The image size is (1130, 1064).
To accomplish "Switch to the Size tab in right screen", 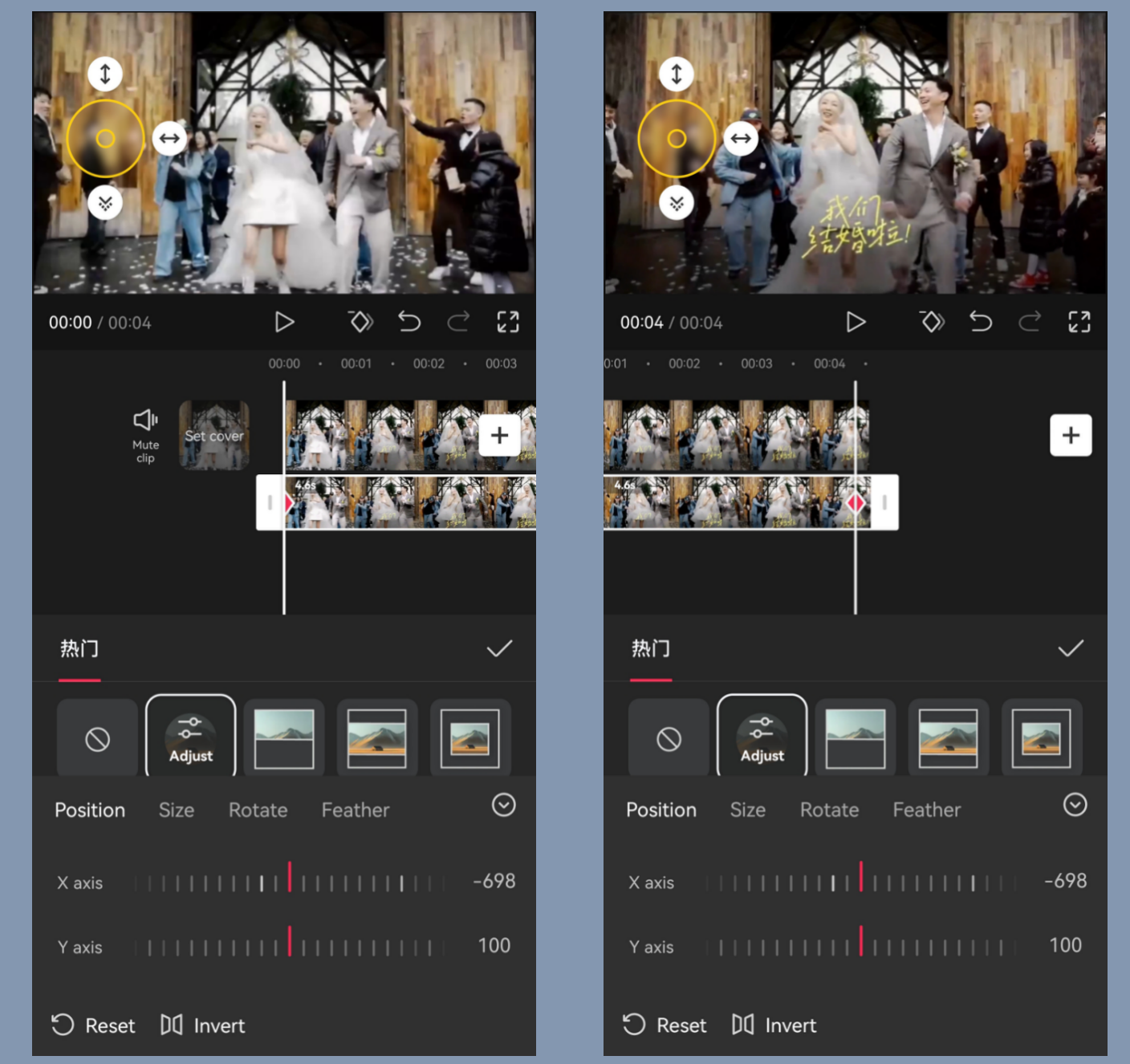I will pos(748,810).
